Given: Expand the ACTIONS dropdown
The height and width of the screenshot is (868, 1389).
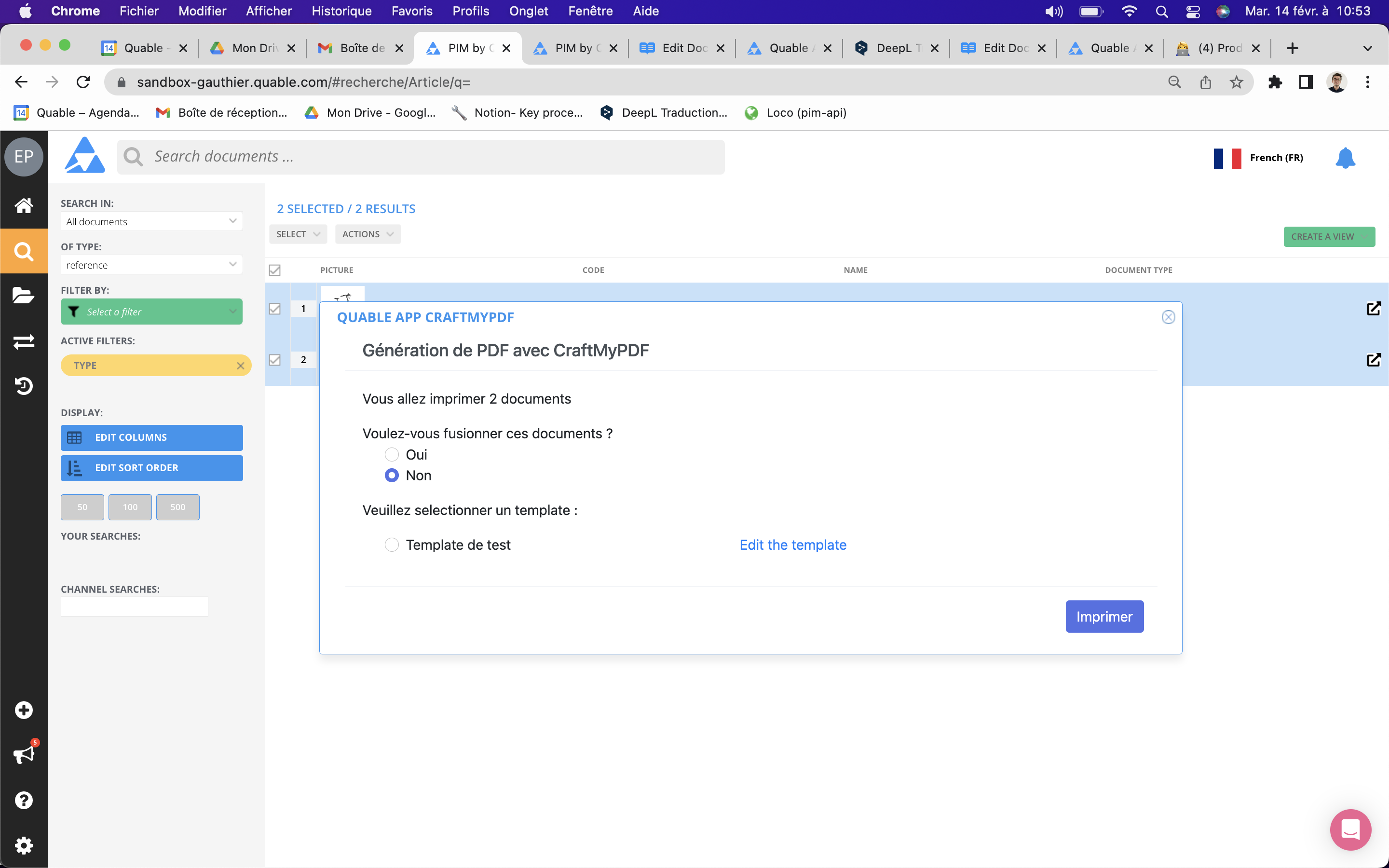Looking at the screenshot, I should (368, 234).
